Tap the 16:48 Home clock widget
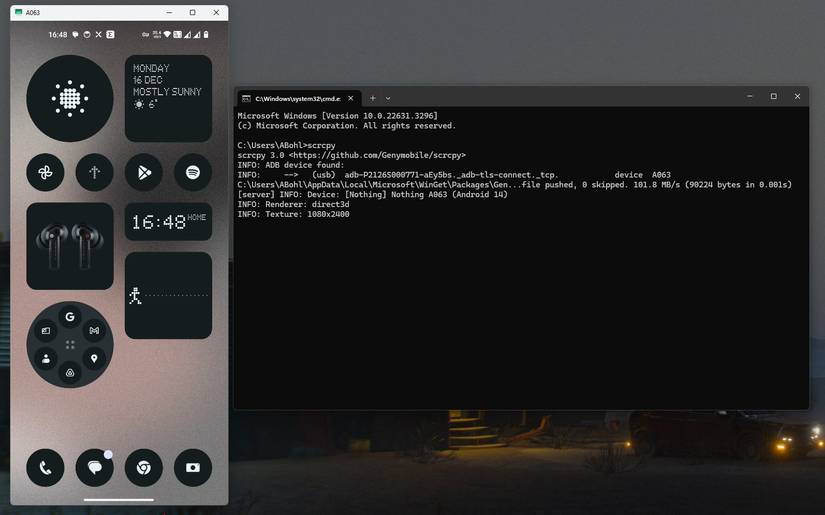 168,222
